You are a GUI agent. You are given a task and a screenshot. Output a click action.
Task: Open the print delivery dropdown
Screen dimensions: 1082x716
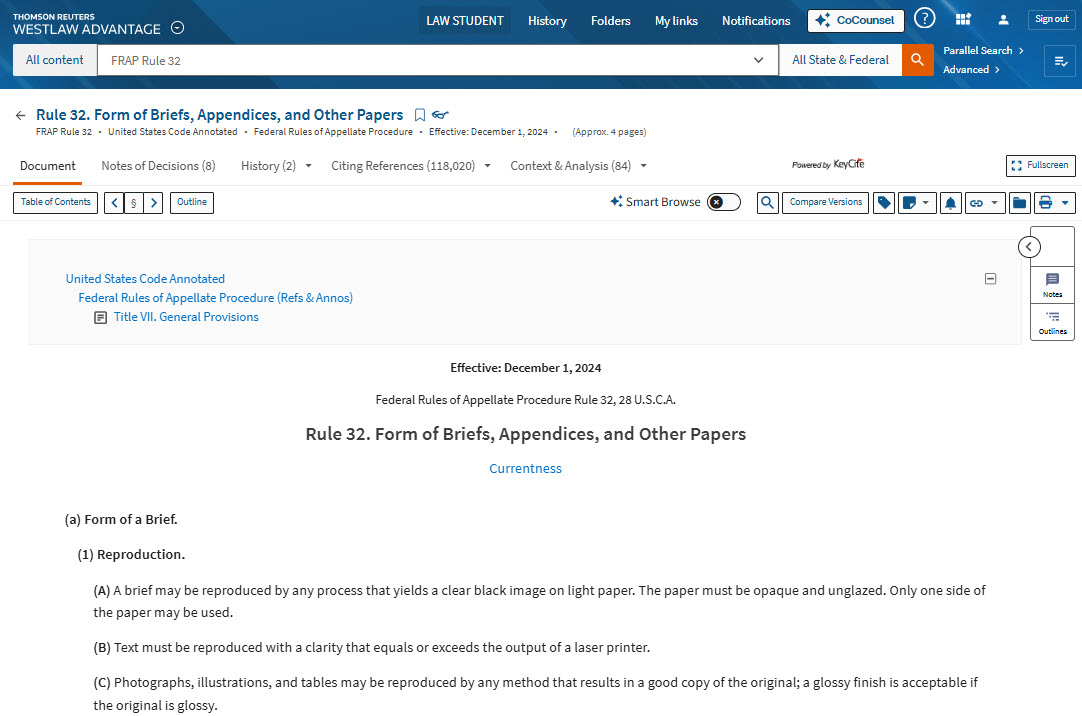tap(1054, 203)
